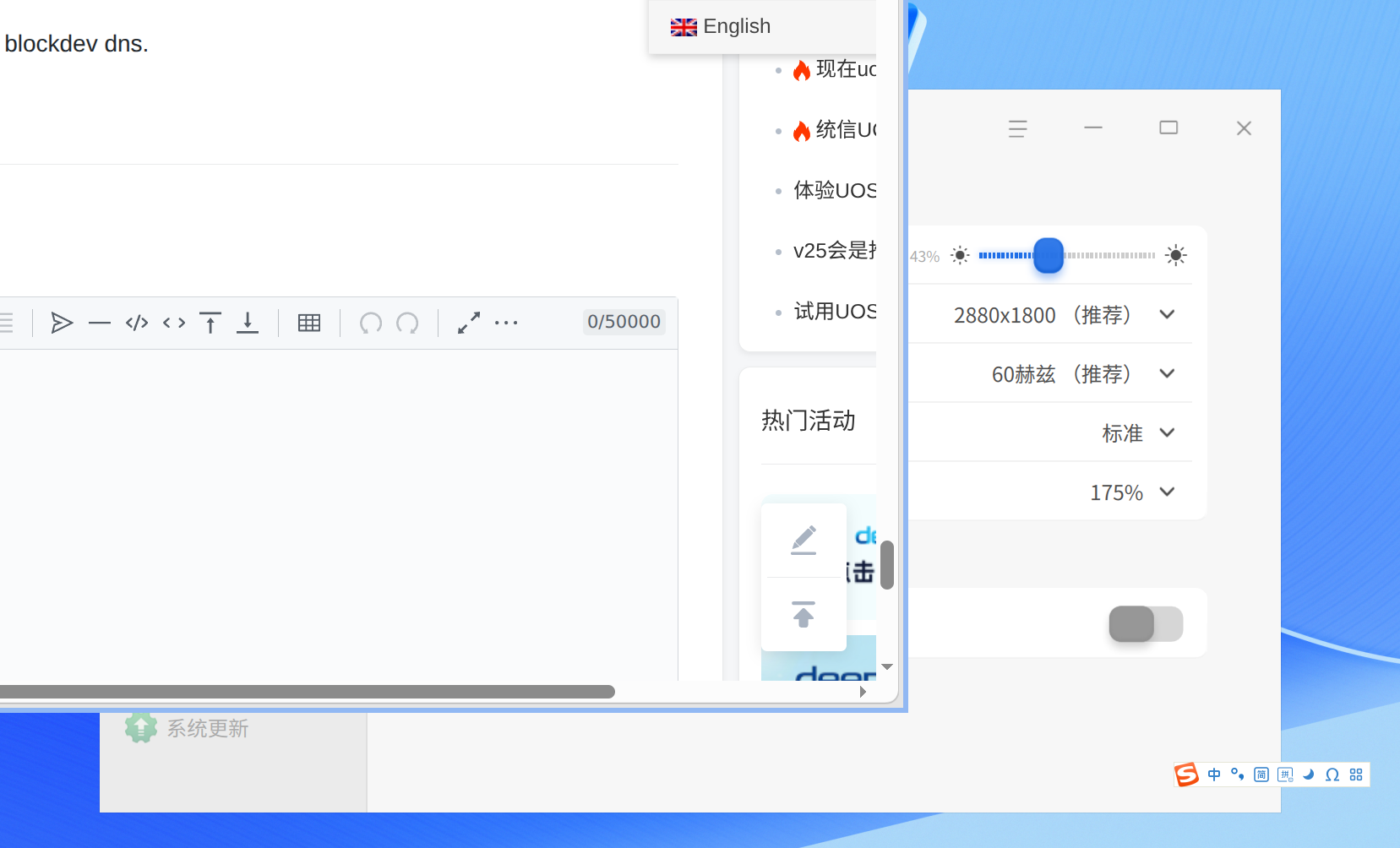Viewport: 1400px width, 848px height.
Task: Insert a code block with the </> icon
Action: pos(137,323)
